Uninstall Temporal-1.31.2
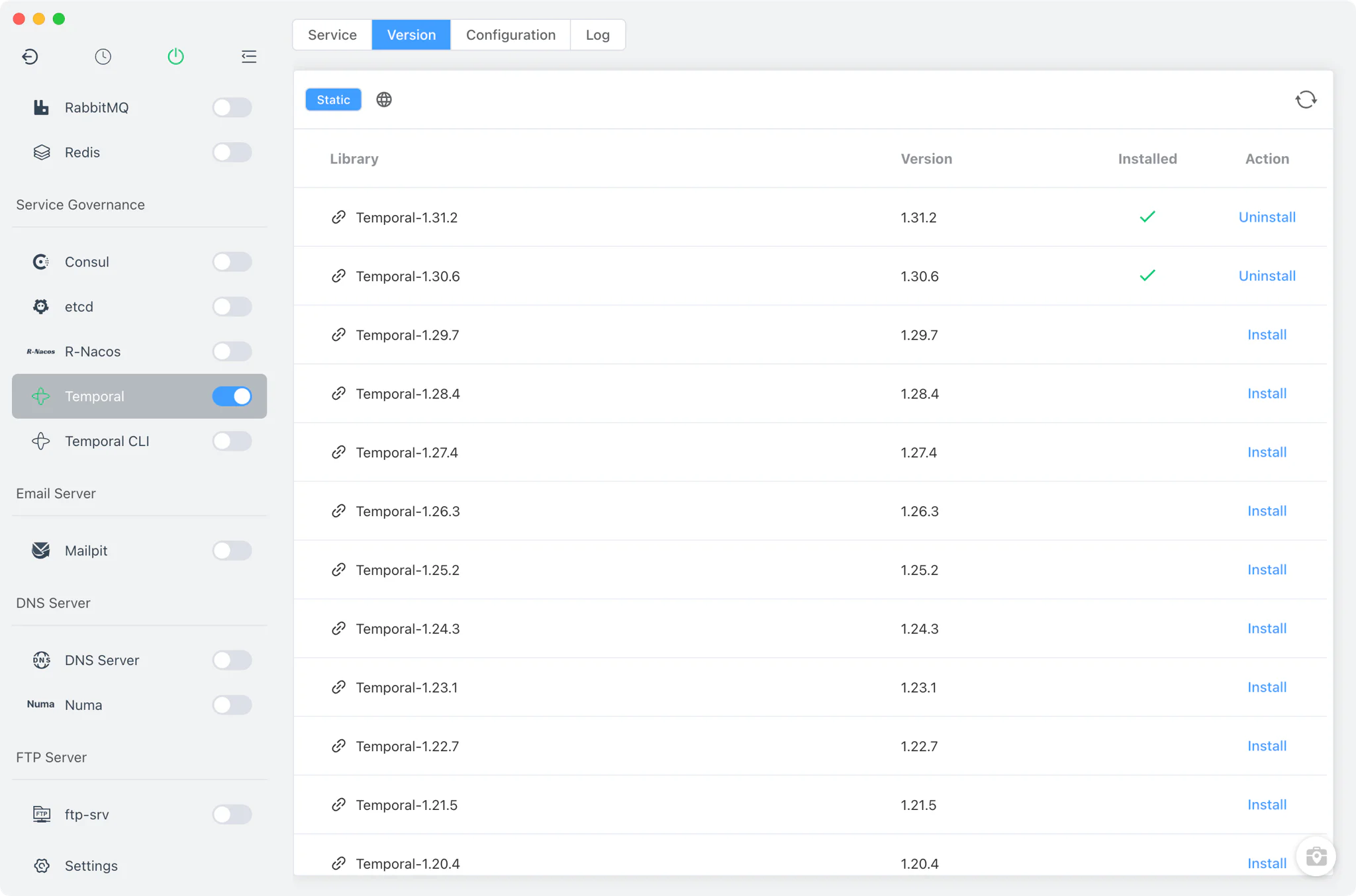The width and height of the screenshot is (1356, 896). (x=1267, y=217)
